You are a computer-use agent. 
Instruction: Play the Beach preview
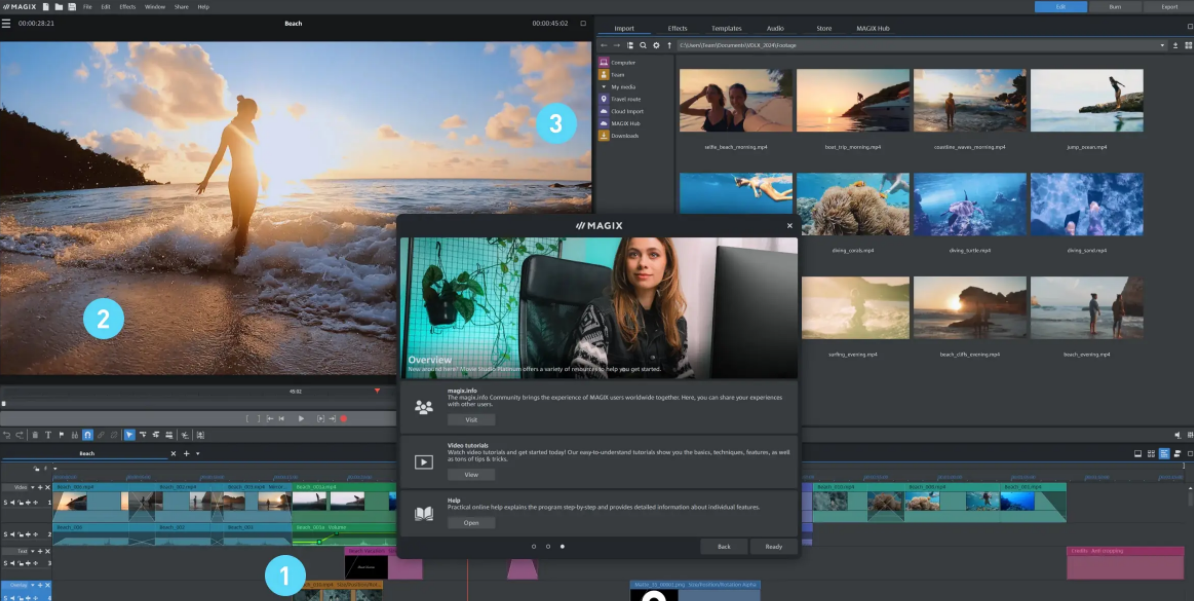[x=301, y=418]
